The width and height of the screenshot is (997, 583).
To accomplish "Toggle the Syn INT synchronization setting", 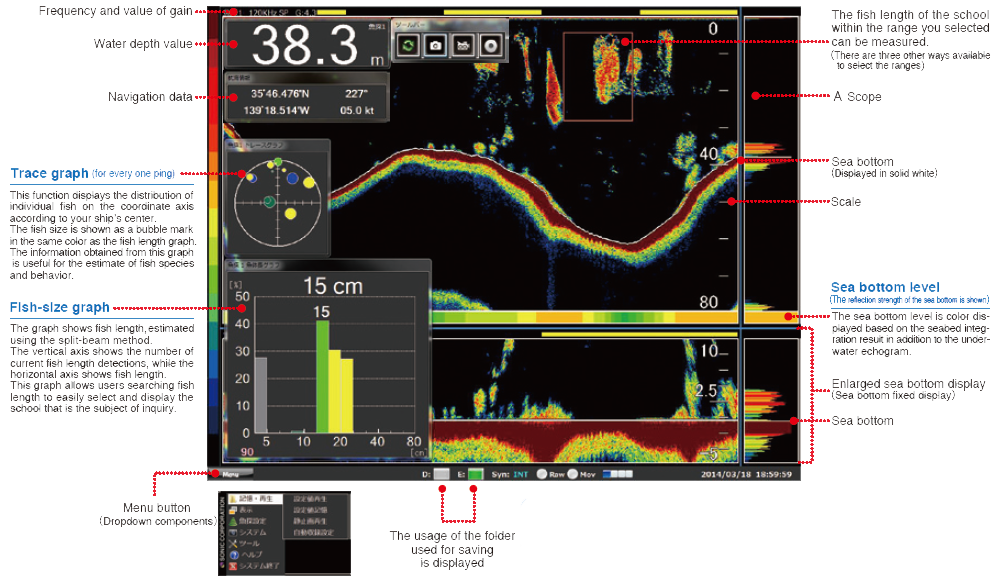I will (x=519, y=473).
